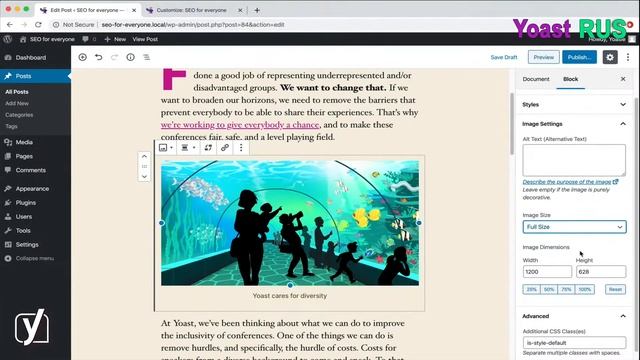
Task: Click the browser address bar URL
Action: [x=193, y=24]
